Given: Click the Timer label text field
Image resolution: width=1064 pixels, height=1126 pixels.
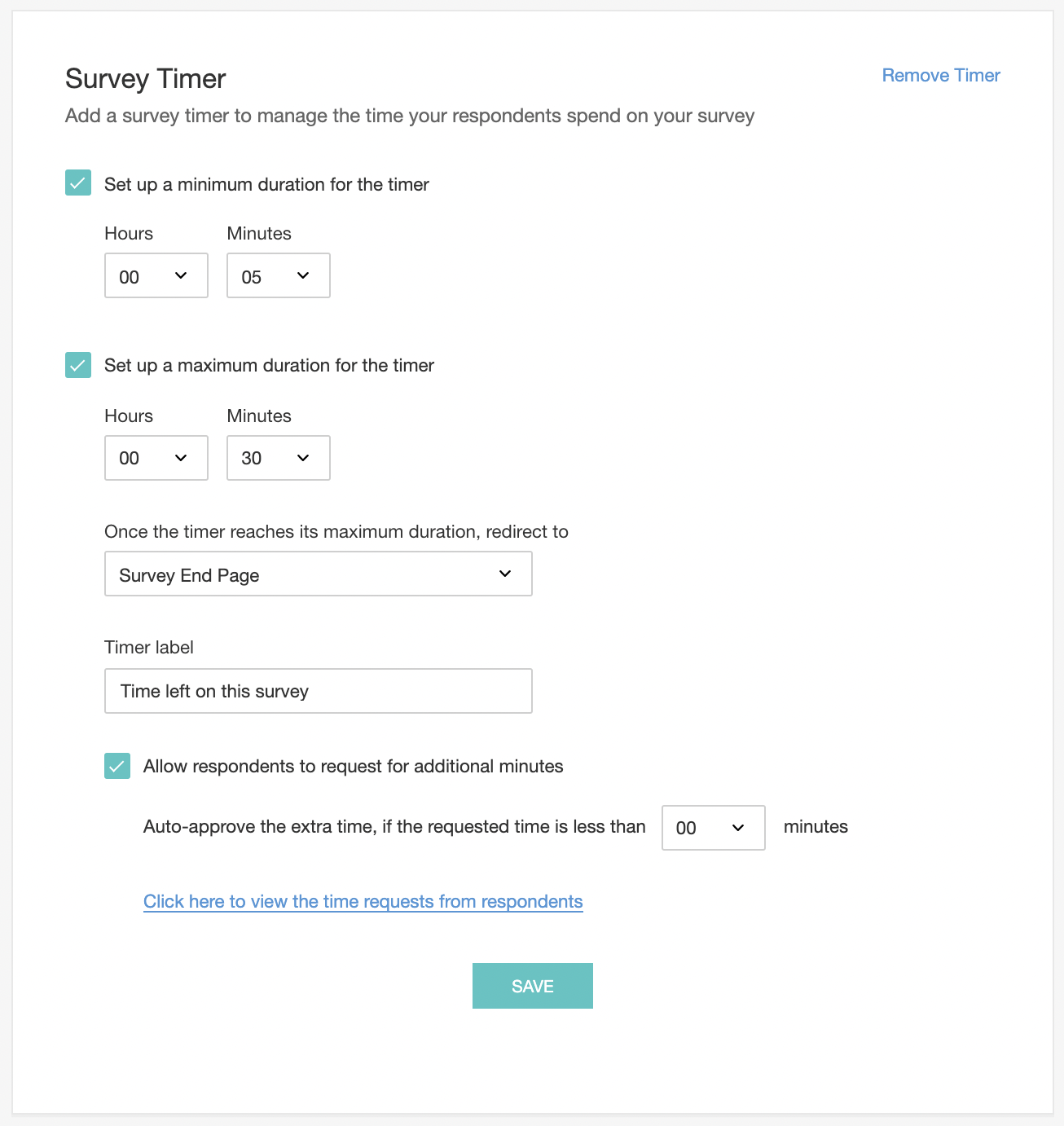Looking at the screenshot, I should tap(319, 691).
